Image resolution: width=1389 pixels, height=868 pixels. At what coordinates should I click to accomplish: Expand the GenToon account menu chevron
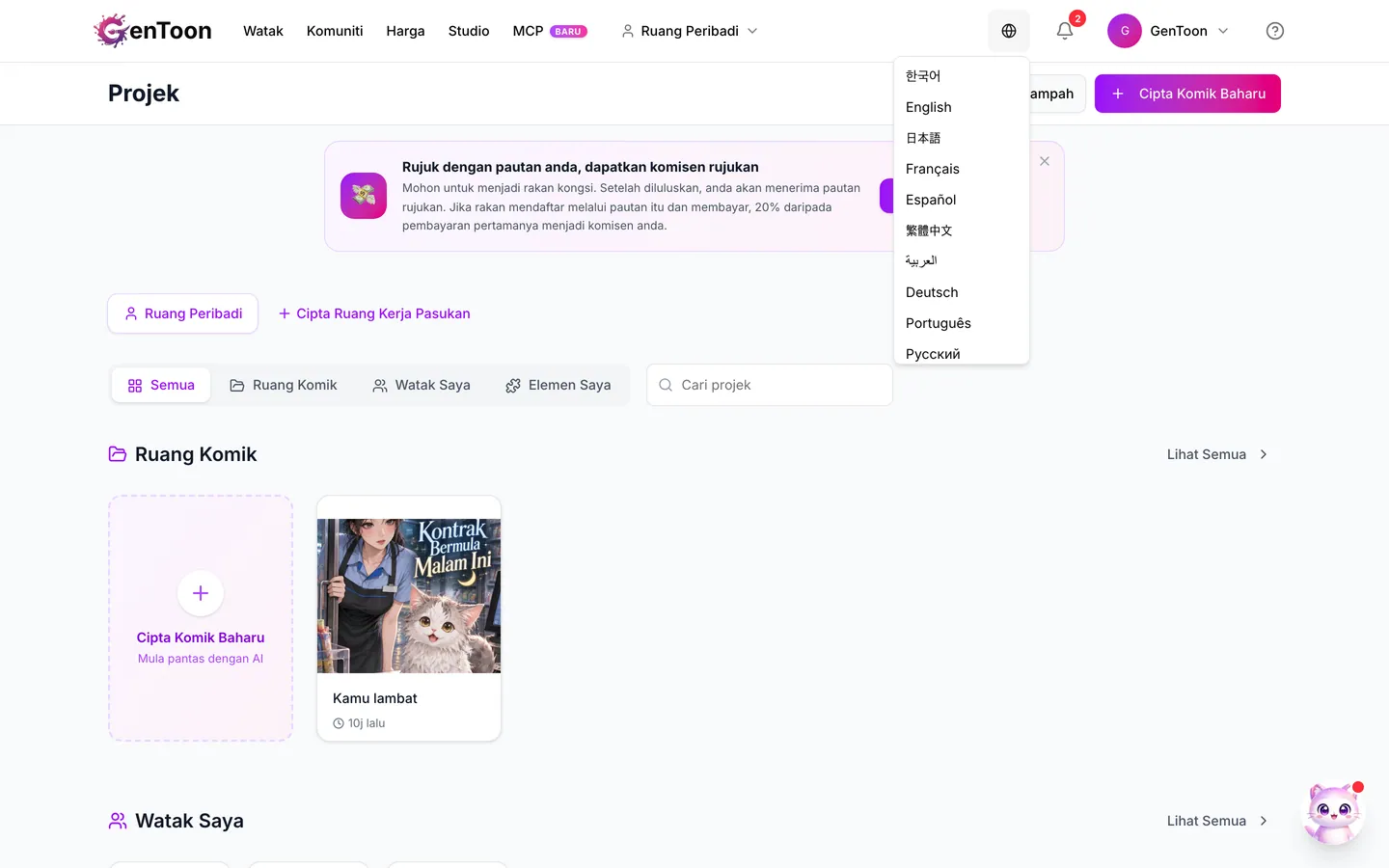pyautogui.click(x=1223, y=31)
